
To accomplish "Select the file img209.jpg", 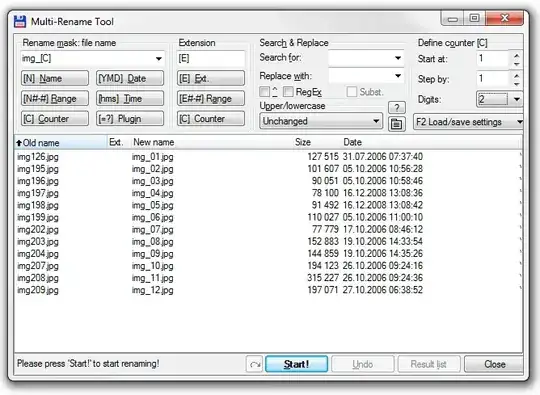I will [x=38, y=290].
